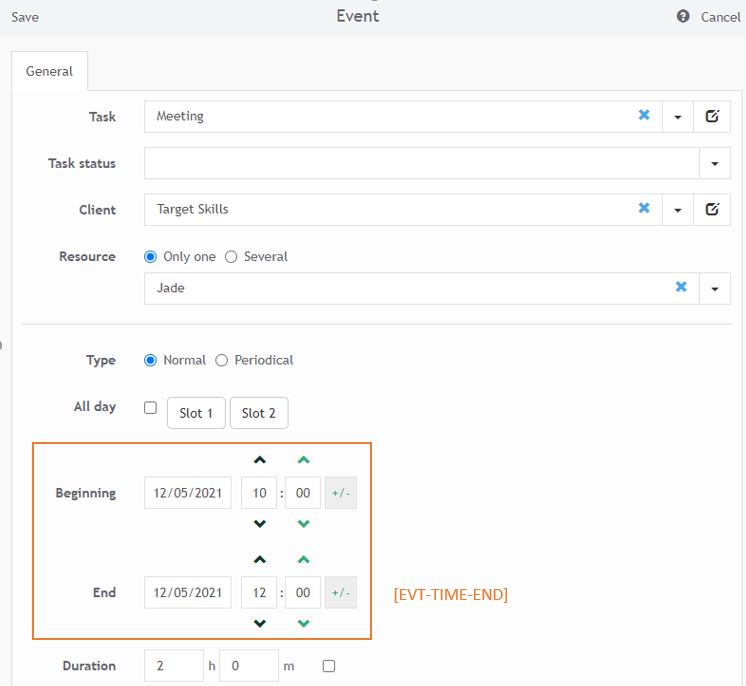Viewport: 746px width, 686px height.
Task: Click the edit icon beside Task field
Action: click(x=712, y=116)
